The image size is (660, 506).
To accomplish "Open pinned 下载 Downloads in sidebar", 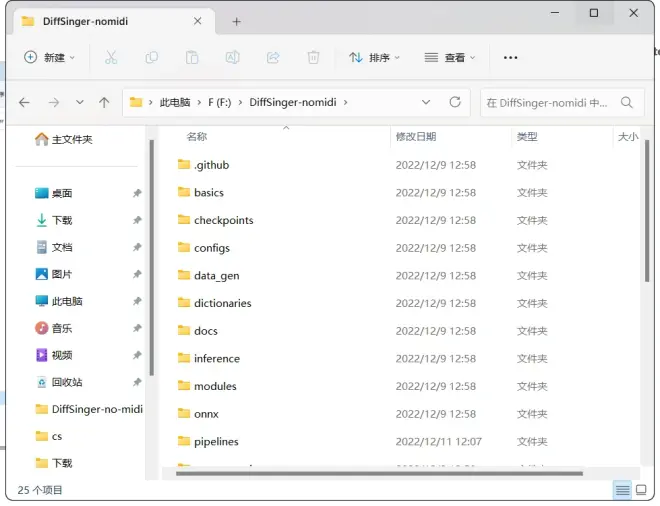I will point(54,220).
